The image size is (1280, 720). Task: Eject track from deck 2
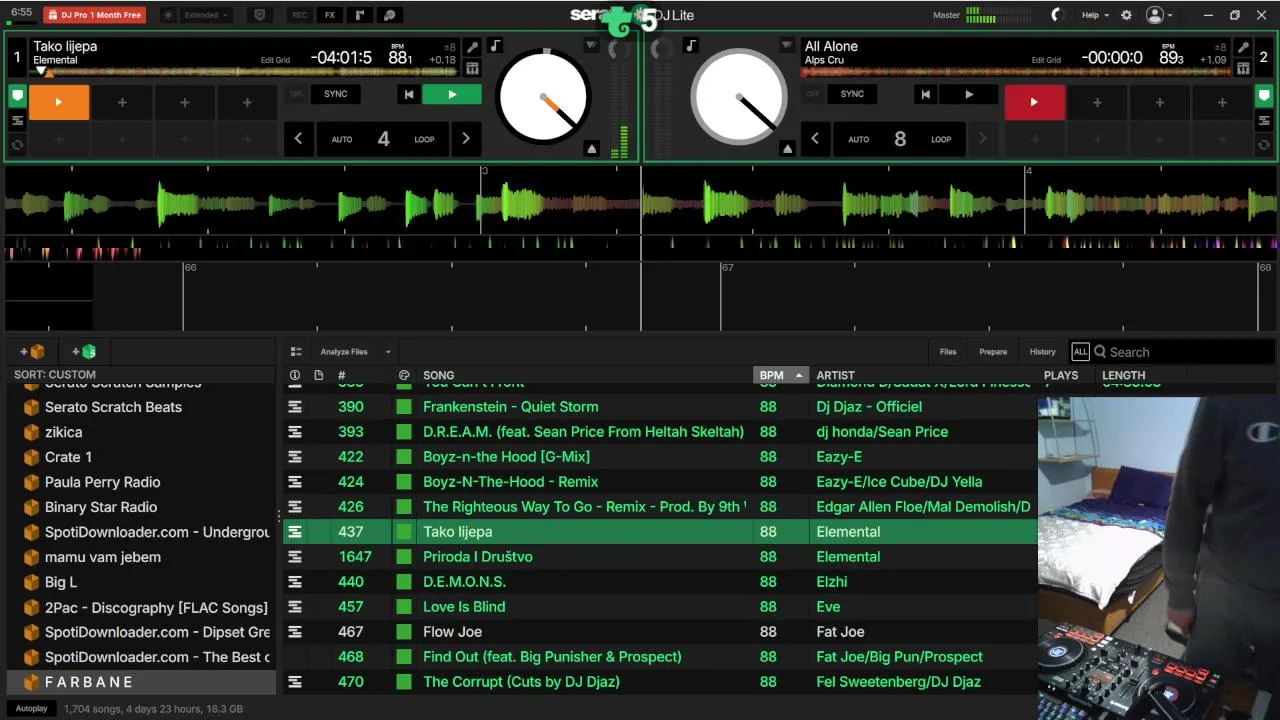click(x=787, y=148)
